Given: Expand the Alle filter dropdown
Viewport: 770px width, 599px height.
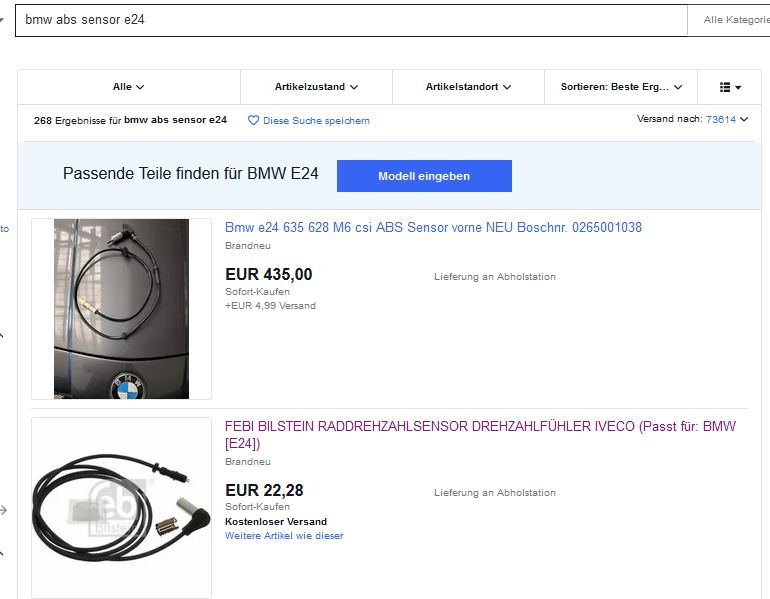Looking at the screenshot, I should pyautogui.click(x=129, y=87).
